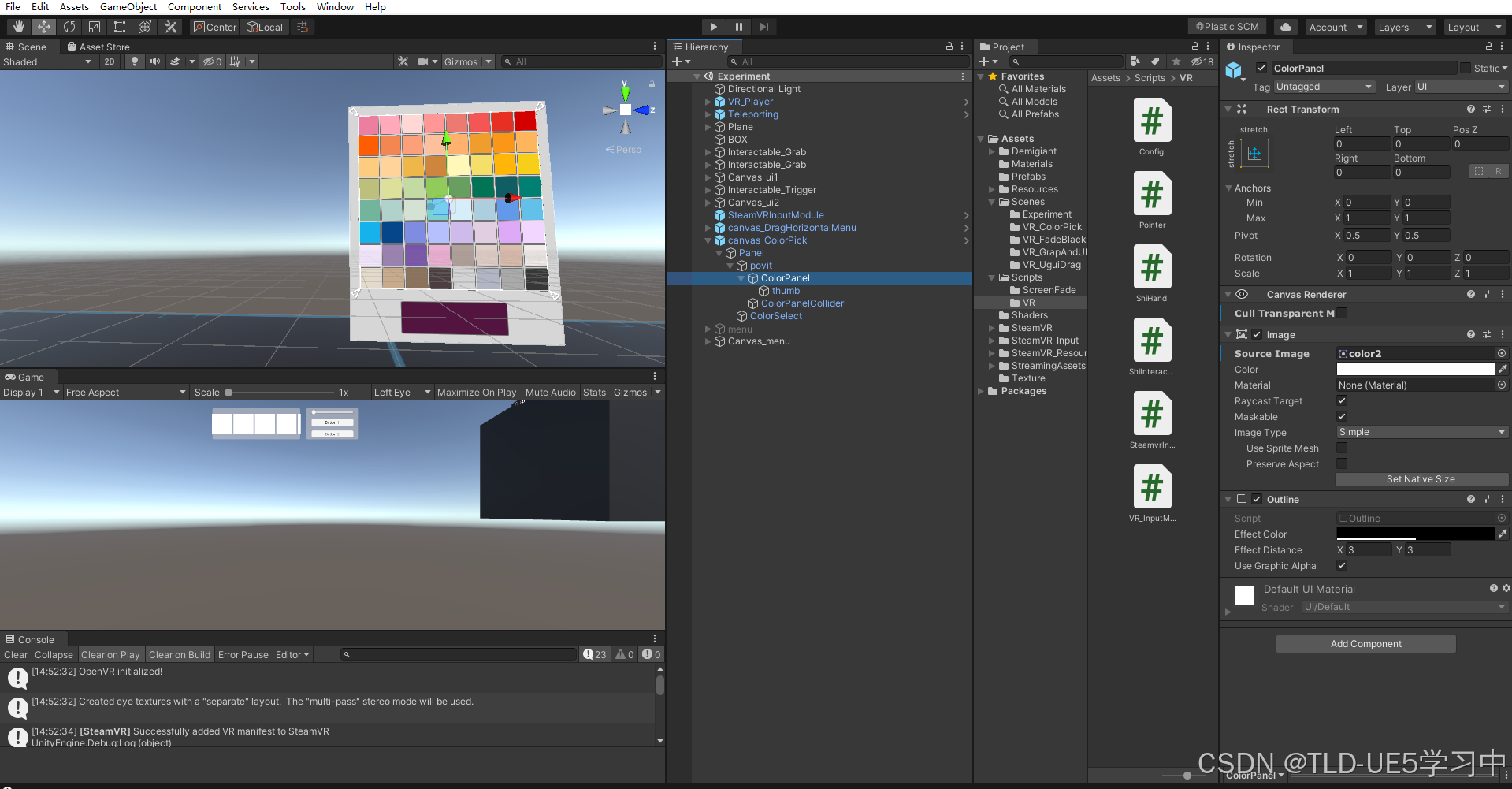Open the Shaded draw mode dropdown
The width and height of the screenshot is (1512, 789).
pyautogui.click(x=47, y=61)
